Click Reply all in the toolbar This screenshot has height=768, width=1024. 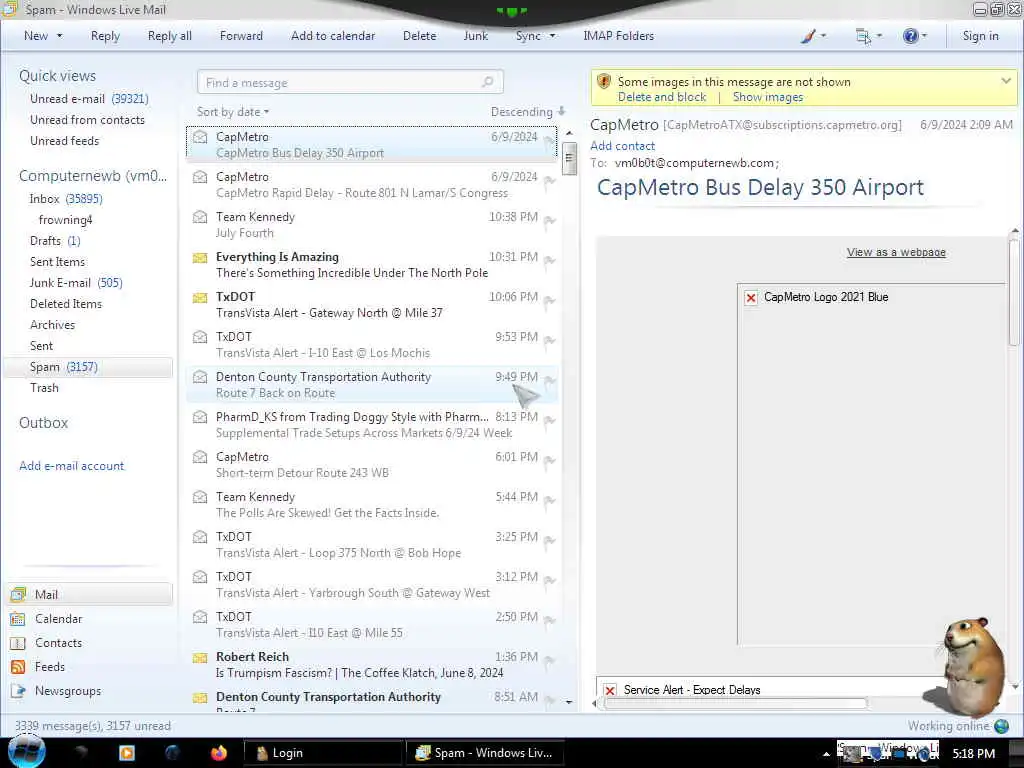(x=170, y=36)
